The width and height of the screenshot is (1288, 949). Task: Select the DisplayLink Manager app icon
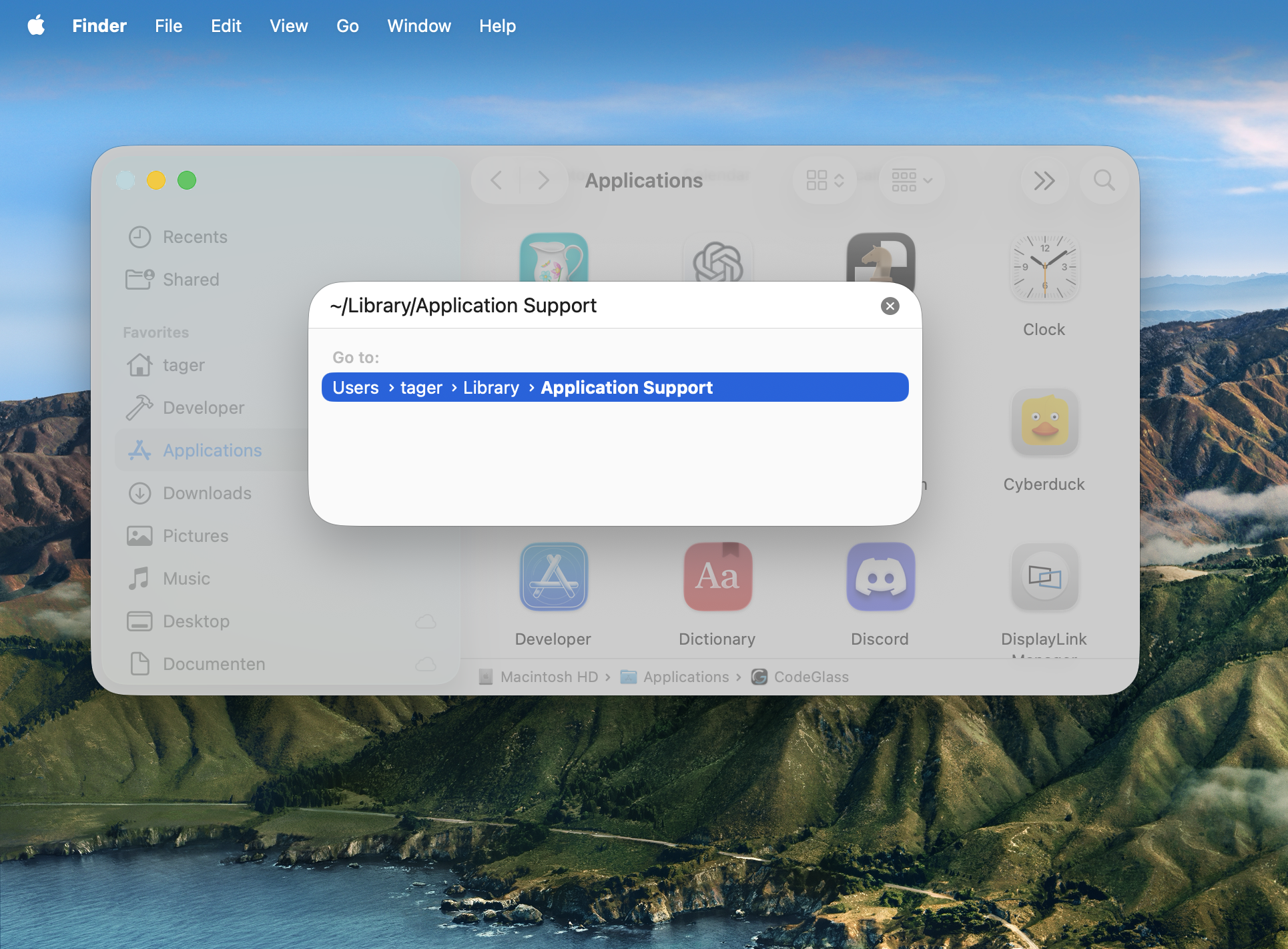(1044, 577)
